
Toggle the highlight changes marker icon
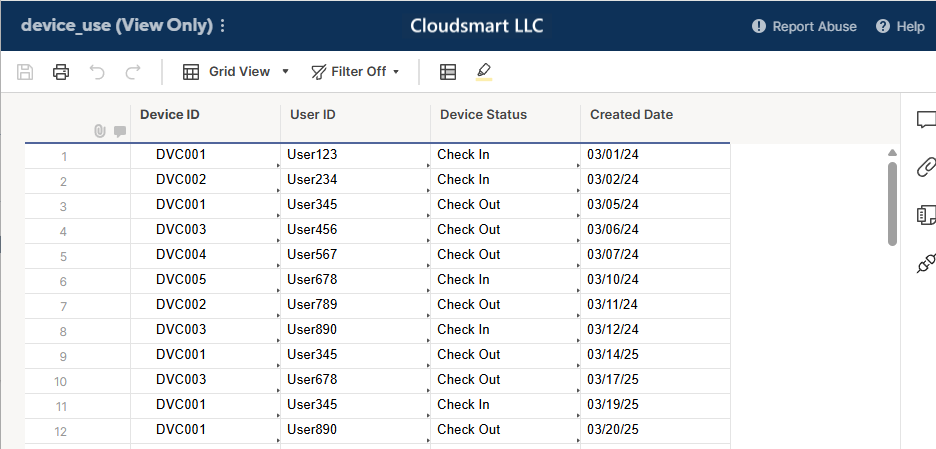click(x=484, y=72)
